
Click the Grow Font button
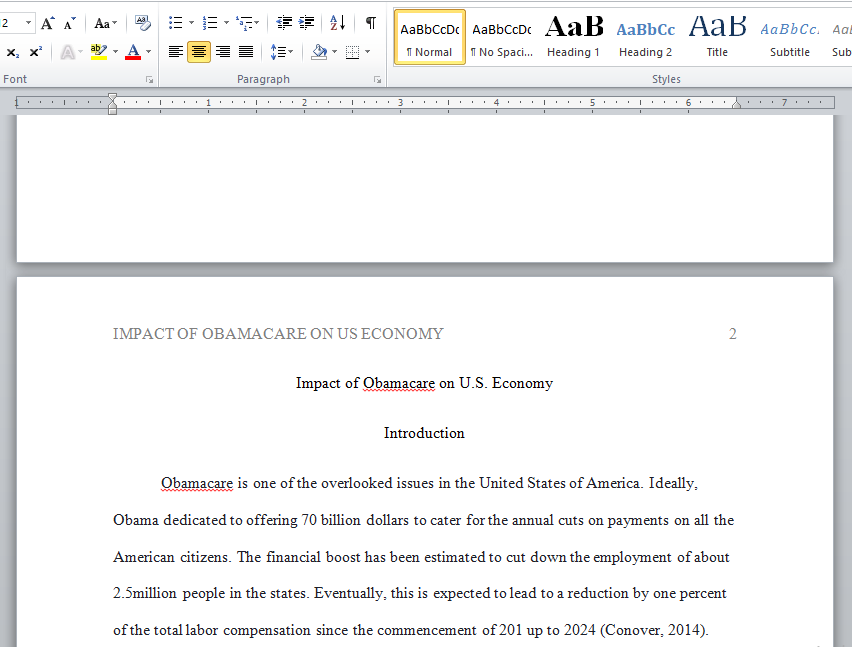(x=48, y=23)
